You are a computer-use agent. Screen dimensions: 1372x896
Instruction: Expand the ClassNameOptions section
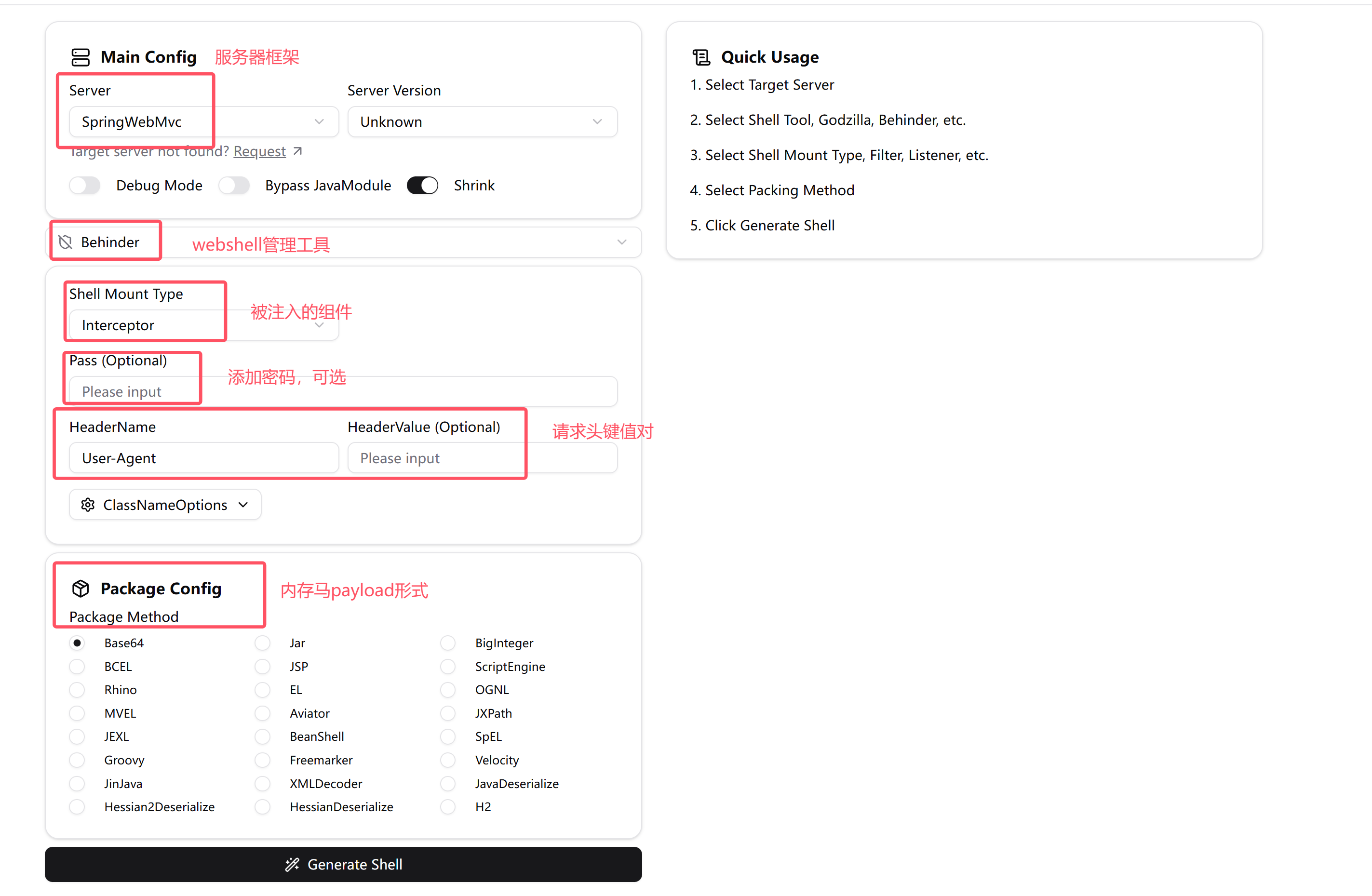[x=165, y=505]
